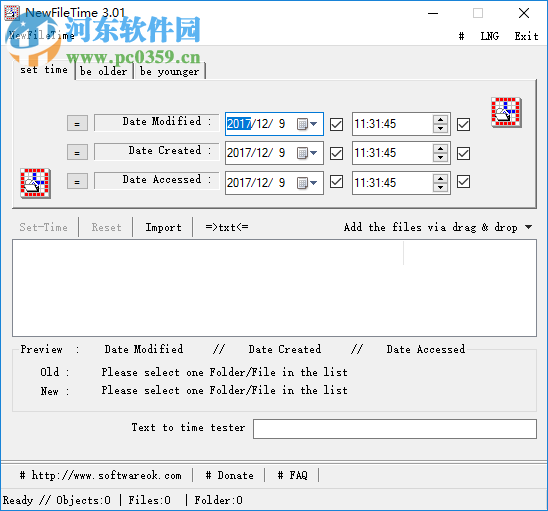Toggle Date Modified time checkbox
The height and width of the screenshot is (511, 548).
(463, 124)
